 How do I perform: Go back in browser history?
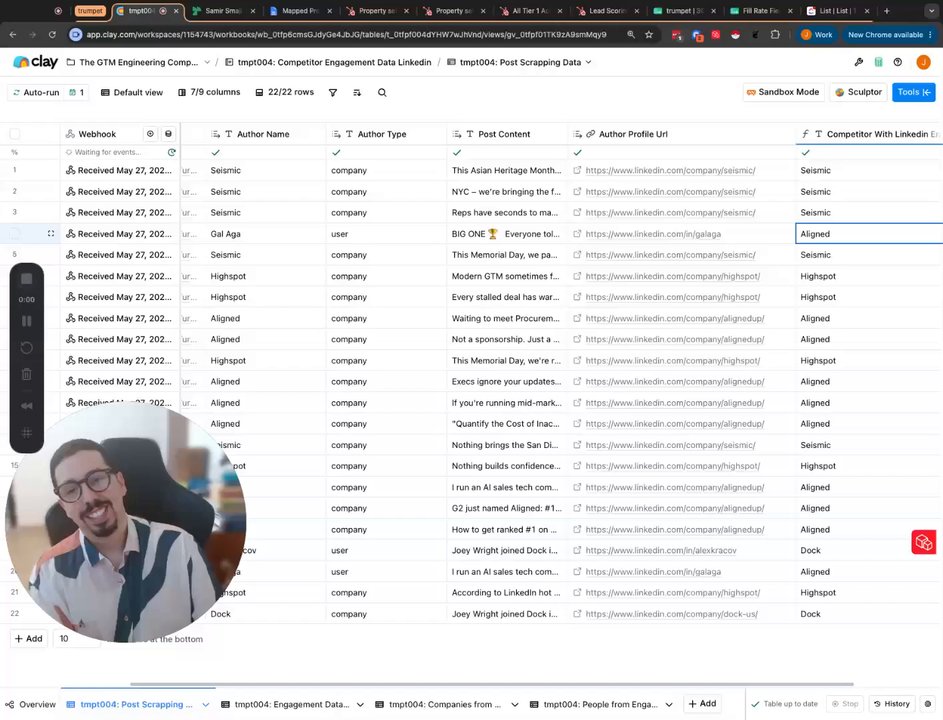[x=13, y=35]
